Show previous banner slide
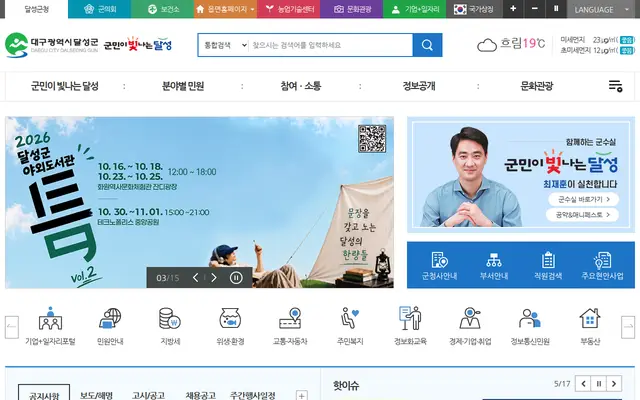Screen dimensions: 640x400 coord(196,278)
